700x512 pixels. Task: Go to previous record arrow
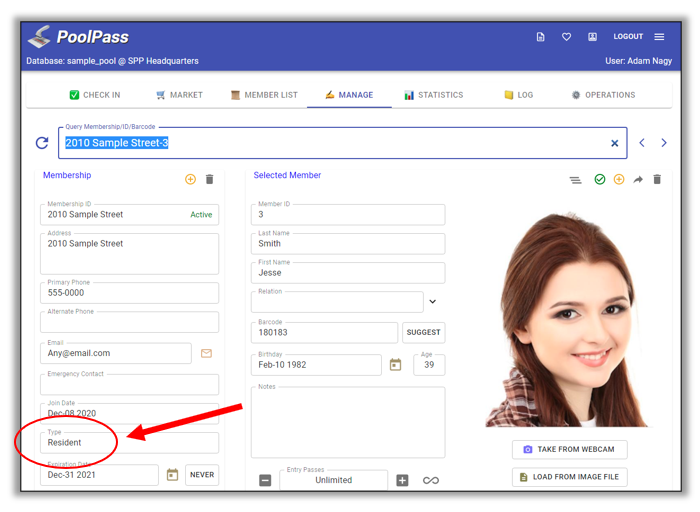point(642,143)
